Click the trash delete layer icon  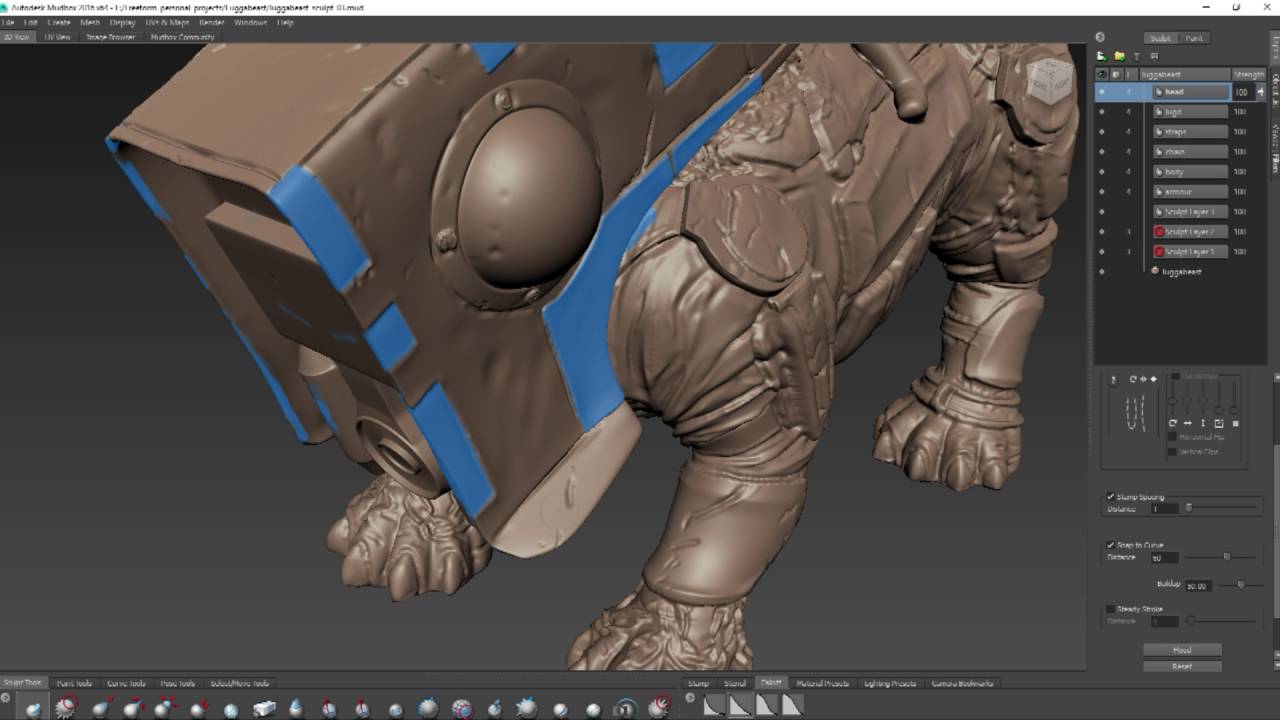[1137, 56]
